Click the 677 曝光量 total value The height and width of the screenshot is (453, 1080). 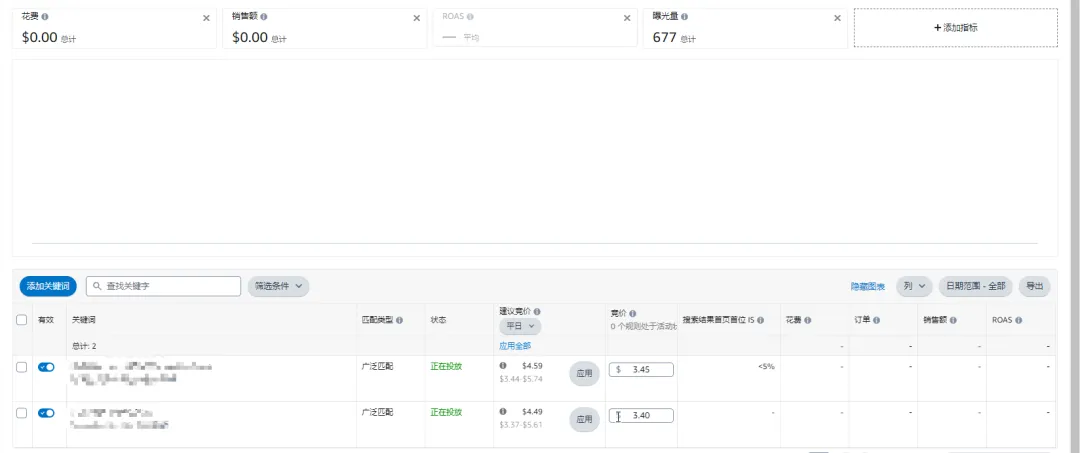pyautogui.click(x=665, y=38)
